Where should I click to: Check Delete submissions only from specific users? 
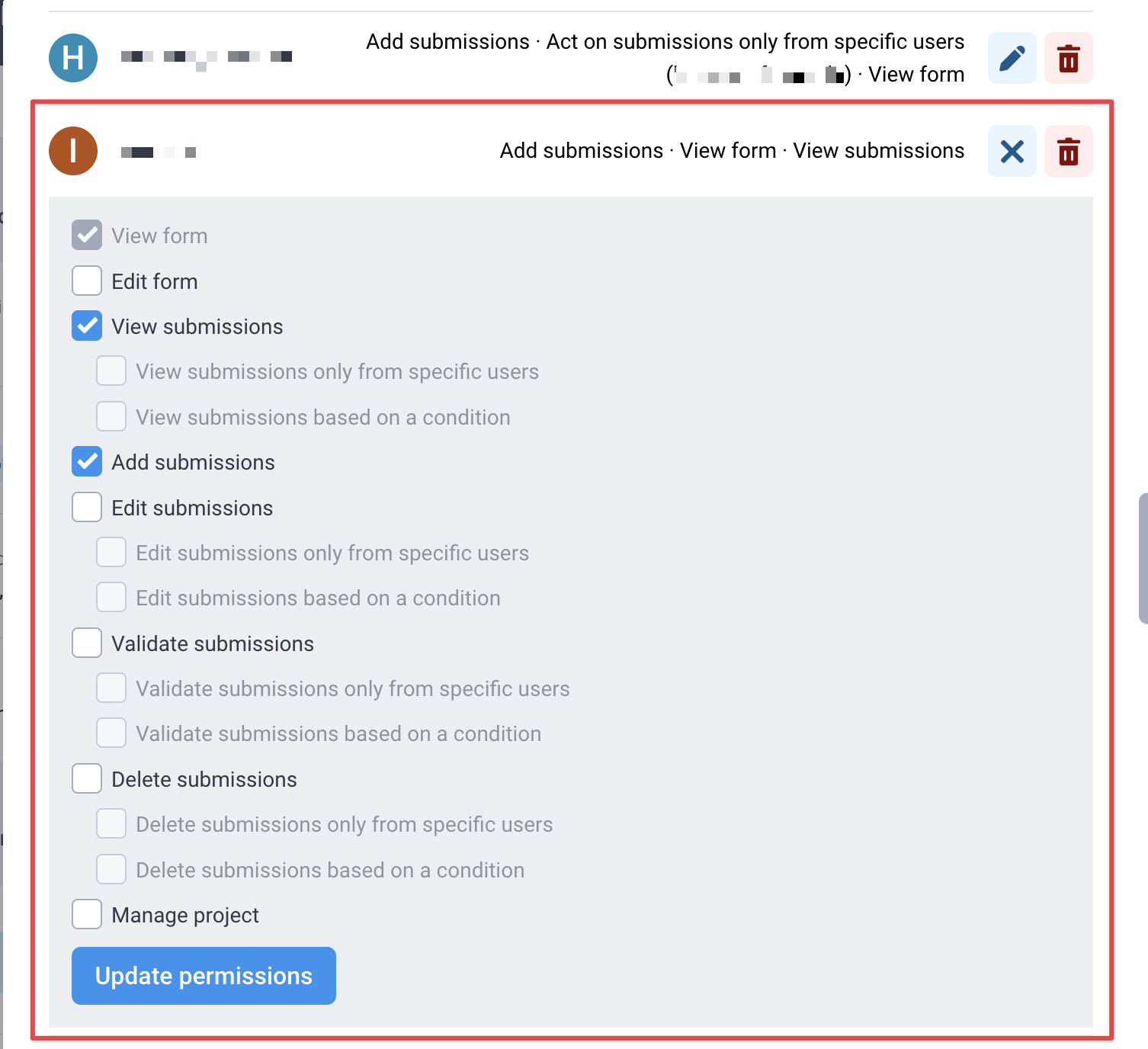click(111, 823)
